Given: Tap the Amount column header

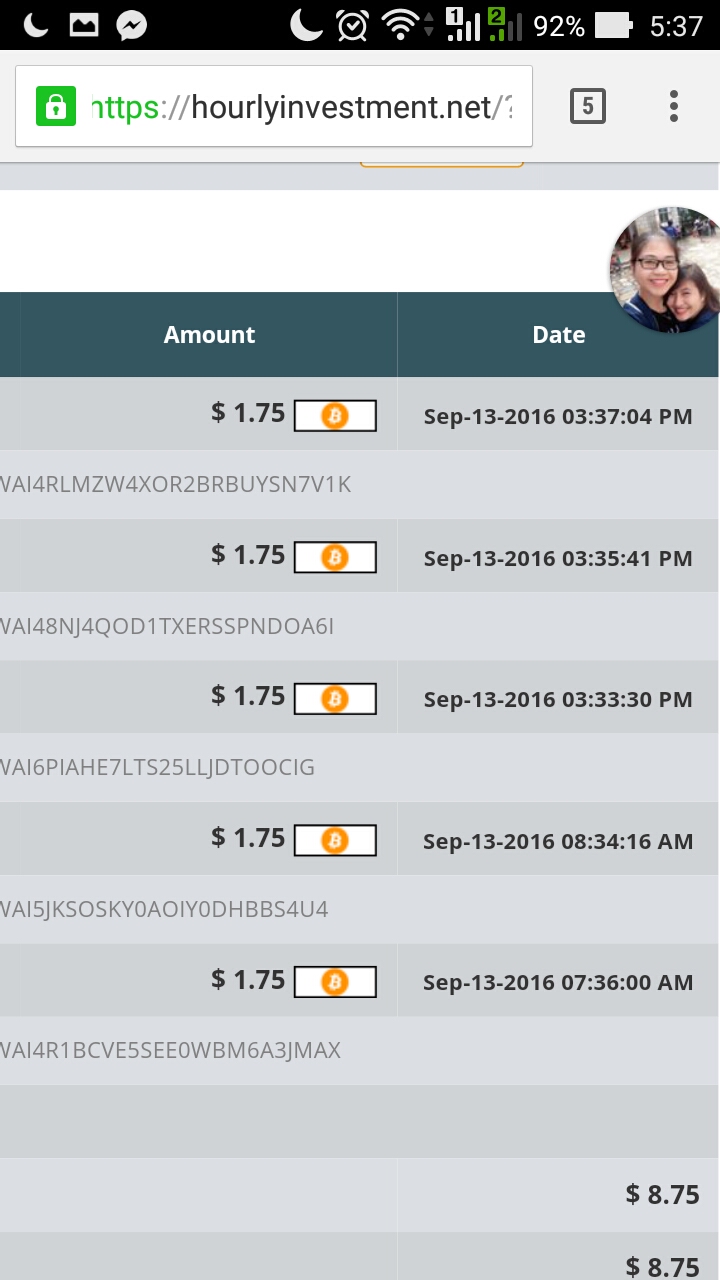Looking at the screenshot, I should coord(209,335).
